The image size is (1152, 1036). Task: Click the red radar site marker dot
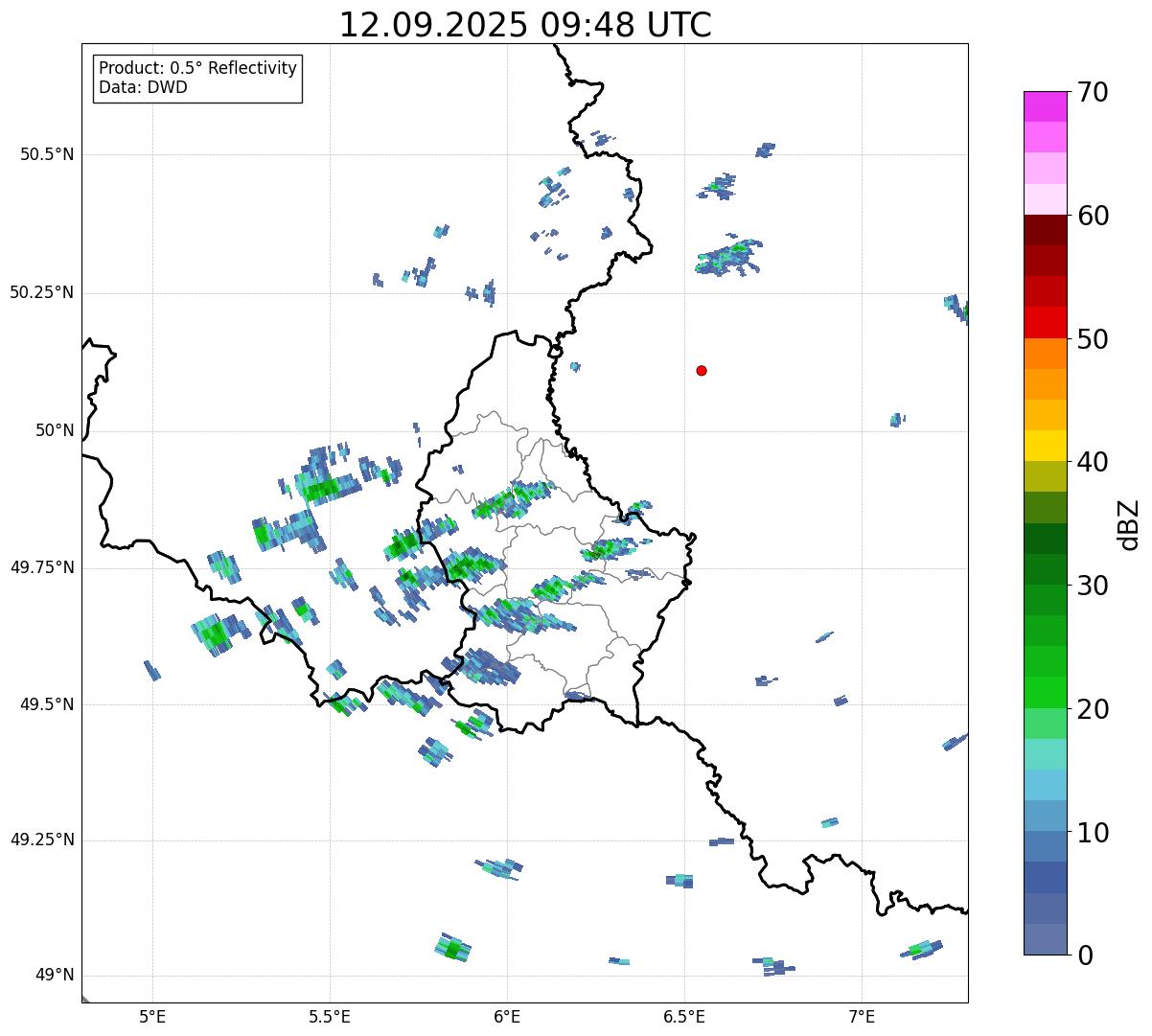point(702,370)
